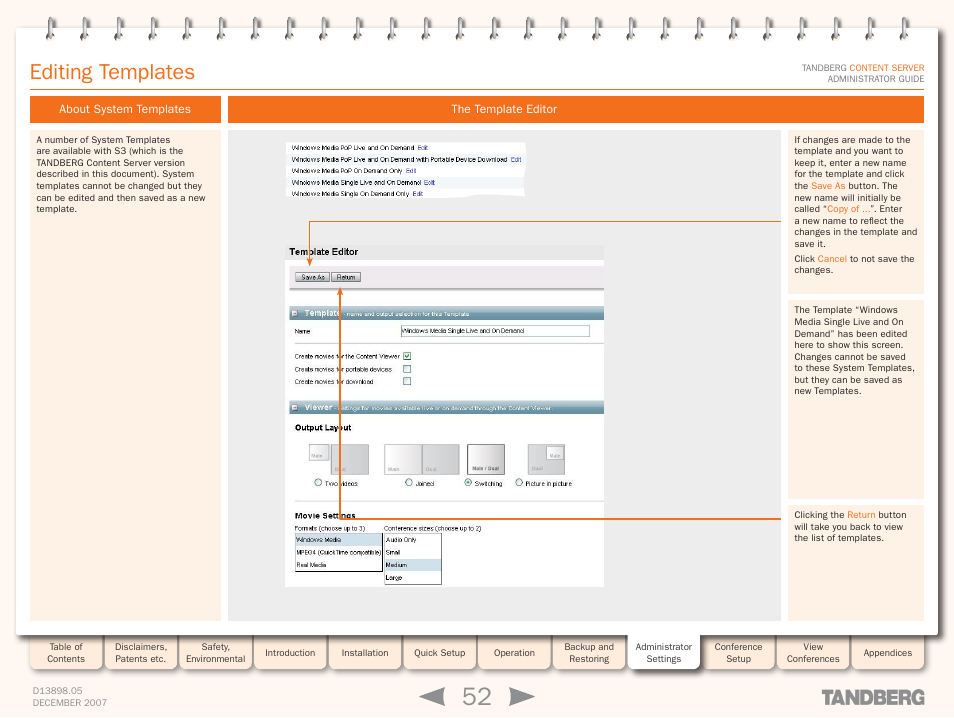This screenshot has width=954, height=718.
Task: Click the TANDBERG logo
Action: pos(873,697)
